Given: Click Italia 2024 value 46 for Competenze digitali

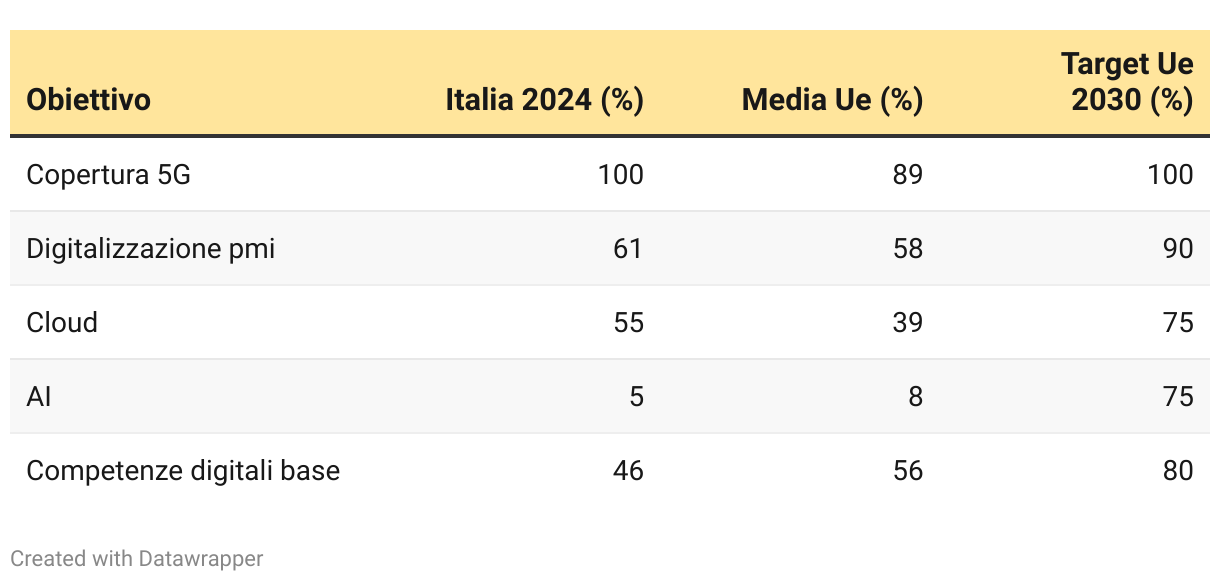Looking at the screenshot, I should (x=628, y=470).
